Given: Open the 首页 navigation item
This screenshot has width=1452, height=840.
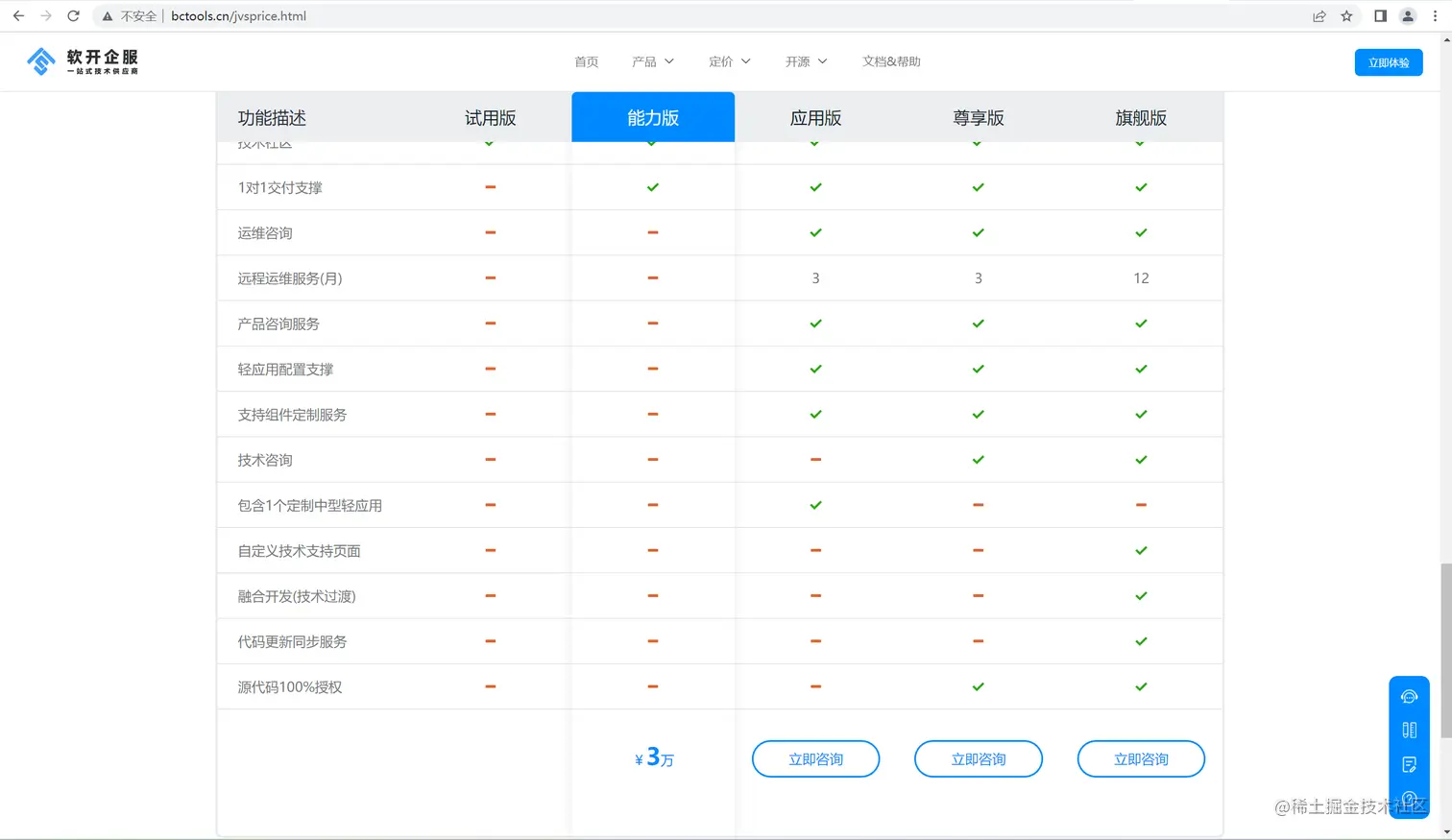Looking at the screenshot, I should (x=586, y=61).
